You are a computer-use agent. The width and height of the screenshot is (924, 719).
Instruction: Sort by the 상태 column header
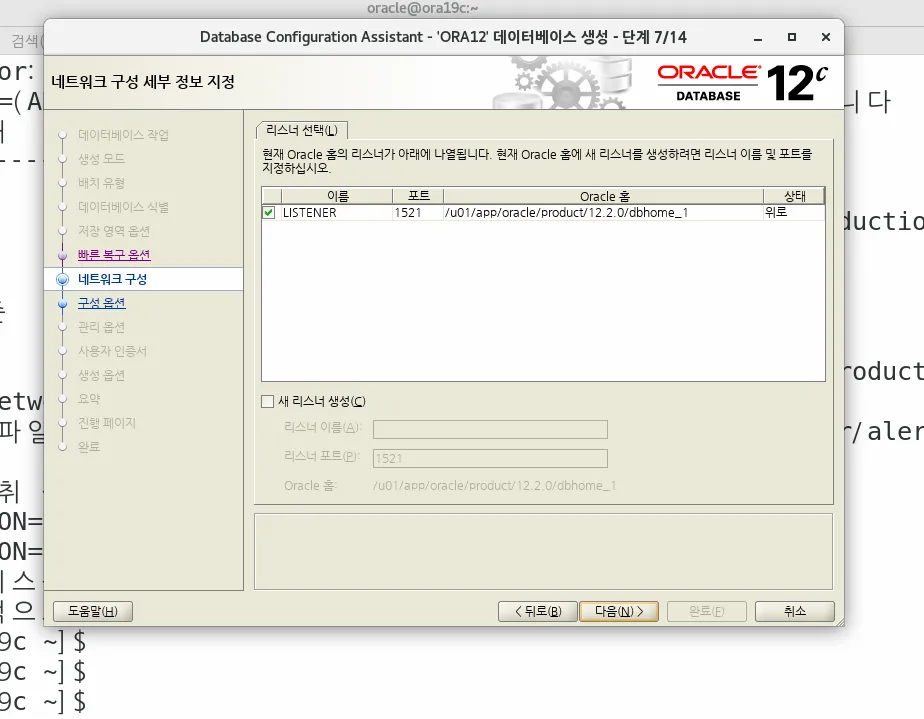[x=794, y=196]
